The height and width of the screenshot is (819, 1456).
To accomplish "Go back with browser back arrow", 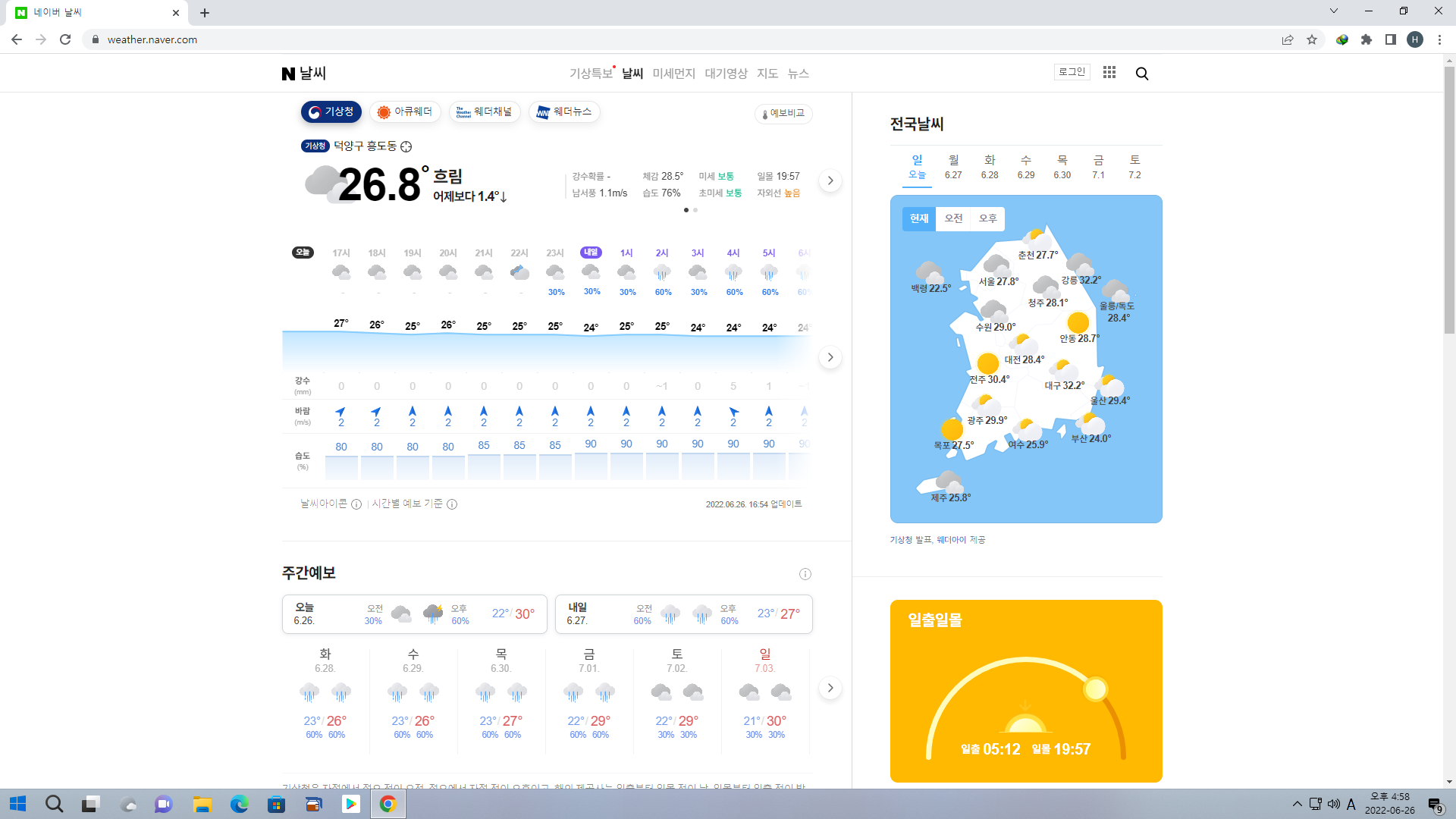I will [17, 39].
